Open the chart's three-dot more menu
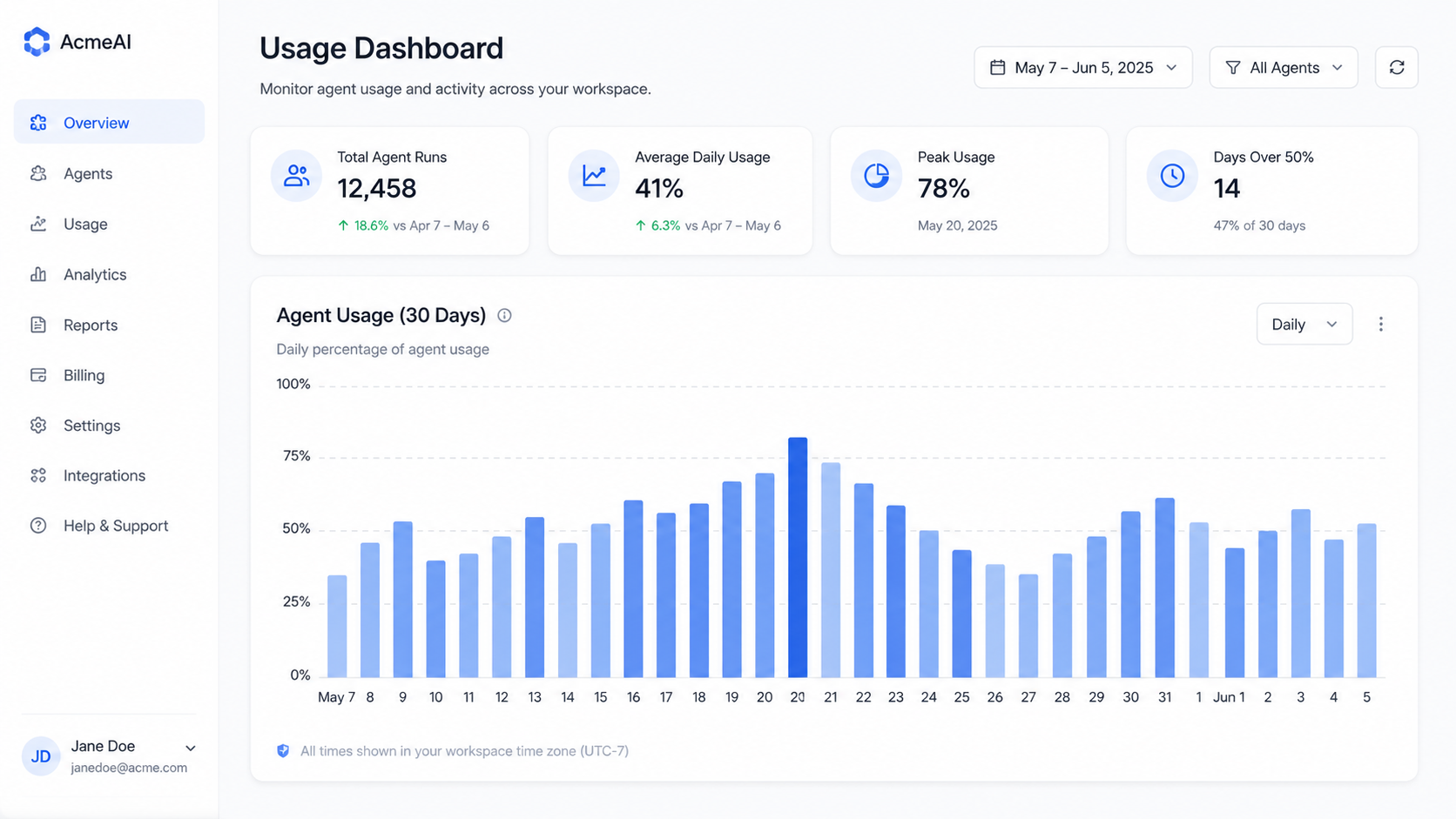This screenshot has height=819, width=1456. (1381, 324)
